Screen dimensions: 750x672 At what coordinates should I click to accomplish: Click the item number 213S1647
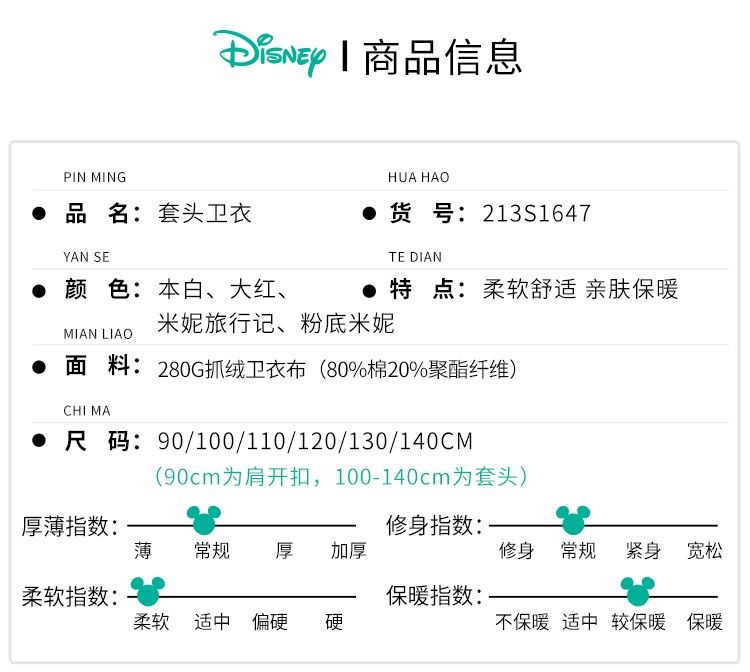click(x=537, y=213)
